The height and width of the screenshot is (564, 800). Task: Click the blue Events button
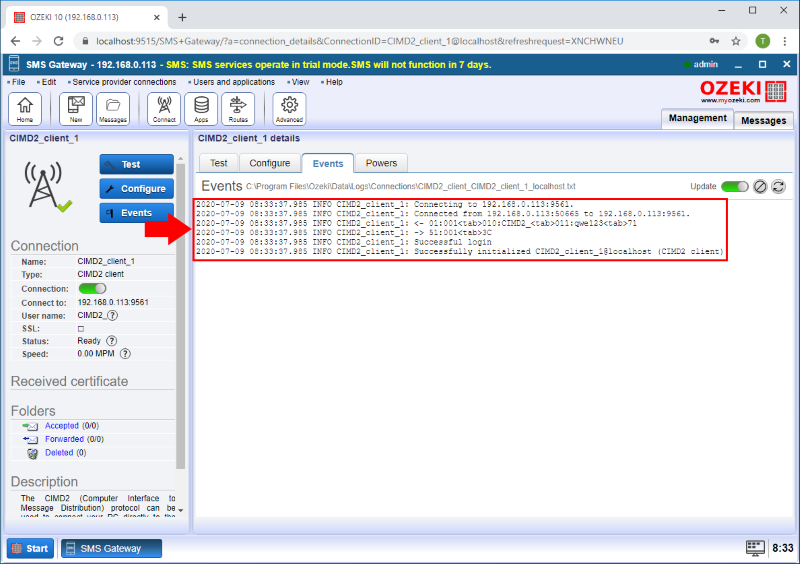coord(137,213)
